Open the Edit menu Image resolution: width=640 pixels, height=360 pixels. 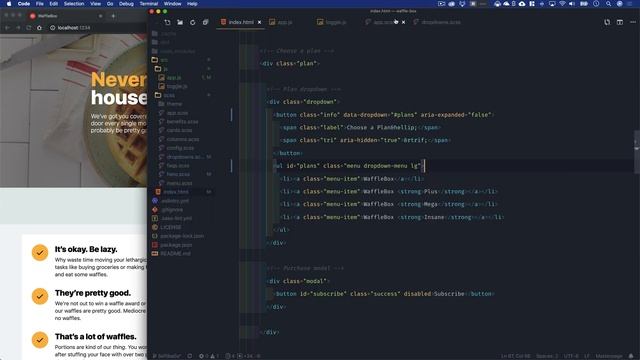[53, 4]
